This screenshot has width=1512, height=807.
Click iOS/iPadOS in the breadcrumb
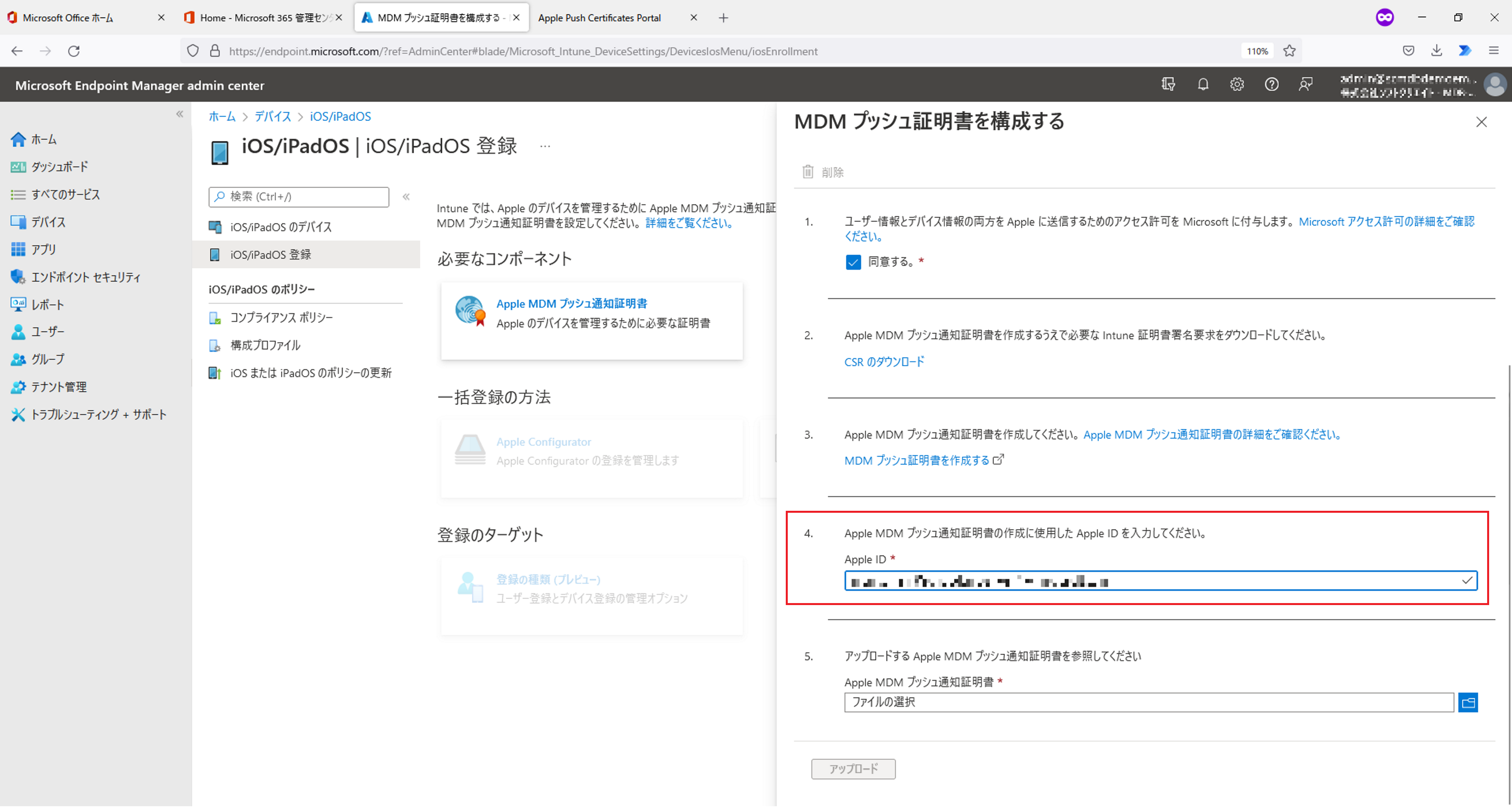[x=340, y=116]
